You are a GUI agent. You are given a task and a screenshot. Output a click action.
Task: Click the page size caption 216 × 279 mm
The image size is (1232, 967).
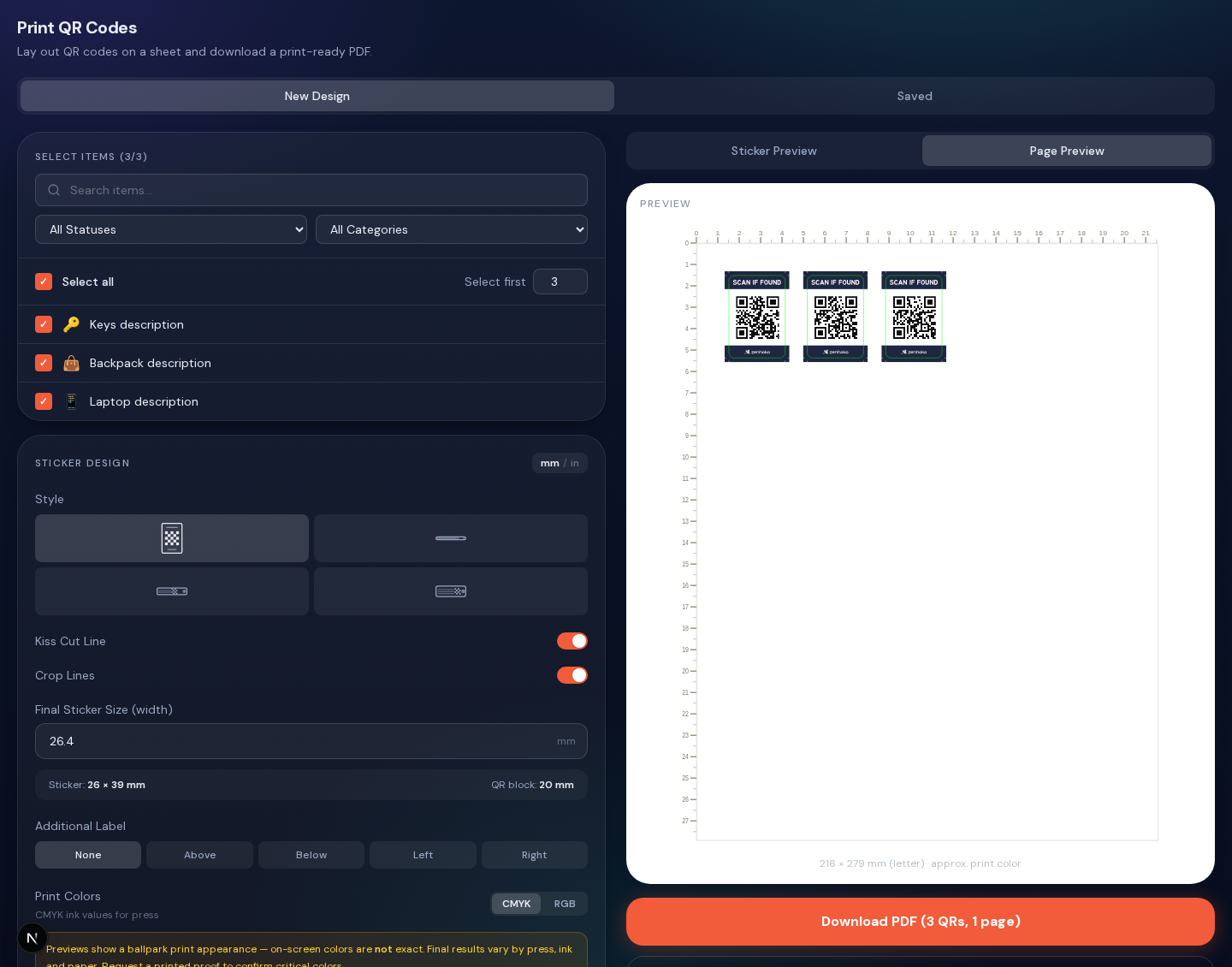921,863
